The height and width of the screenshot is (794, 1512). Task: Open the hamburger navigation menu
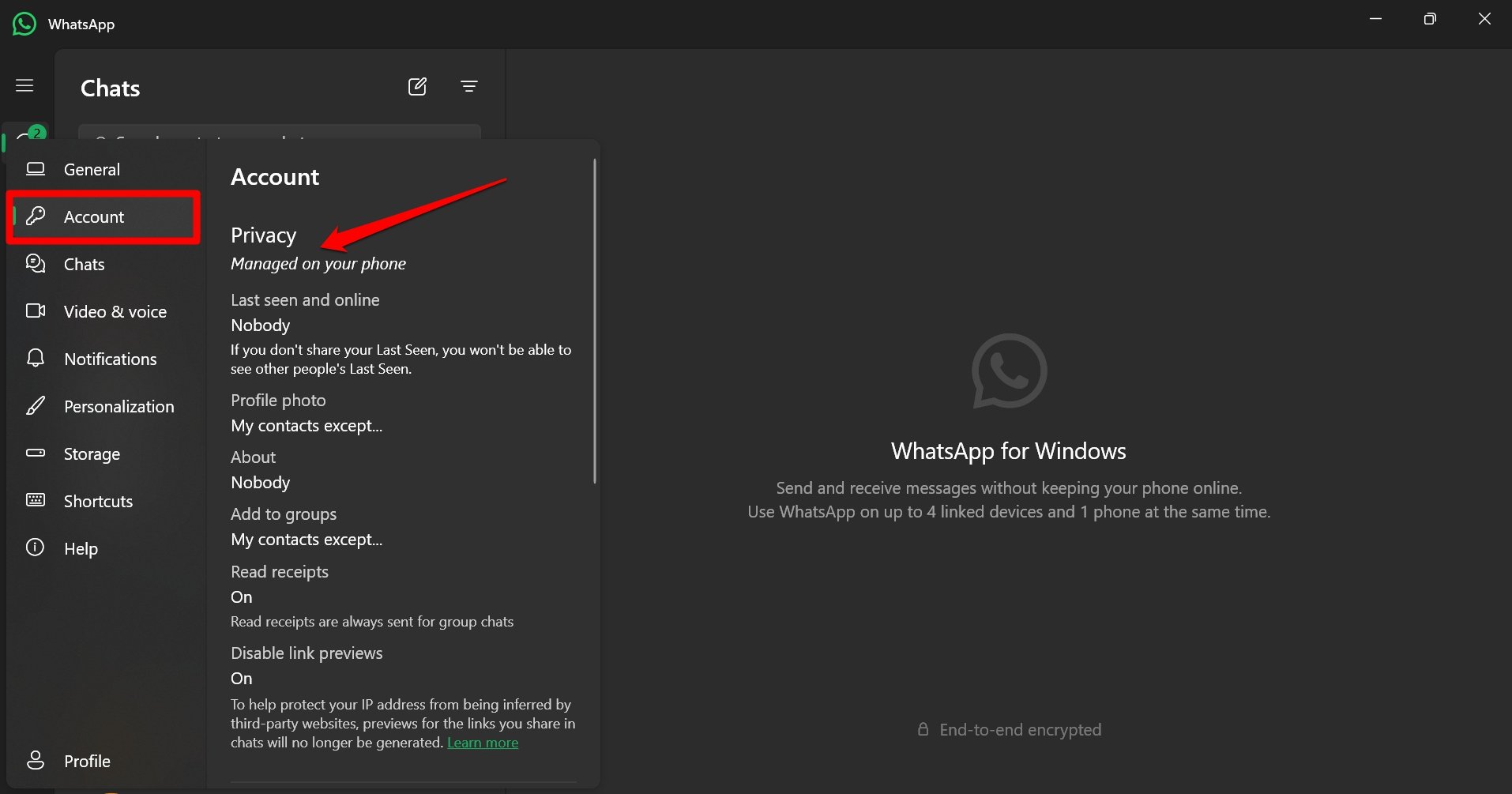24,85
